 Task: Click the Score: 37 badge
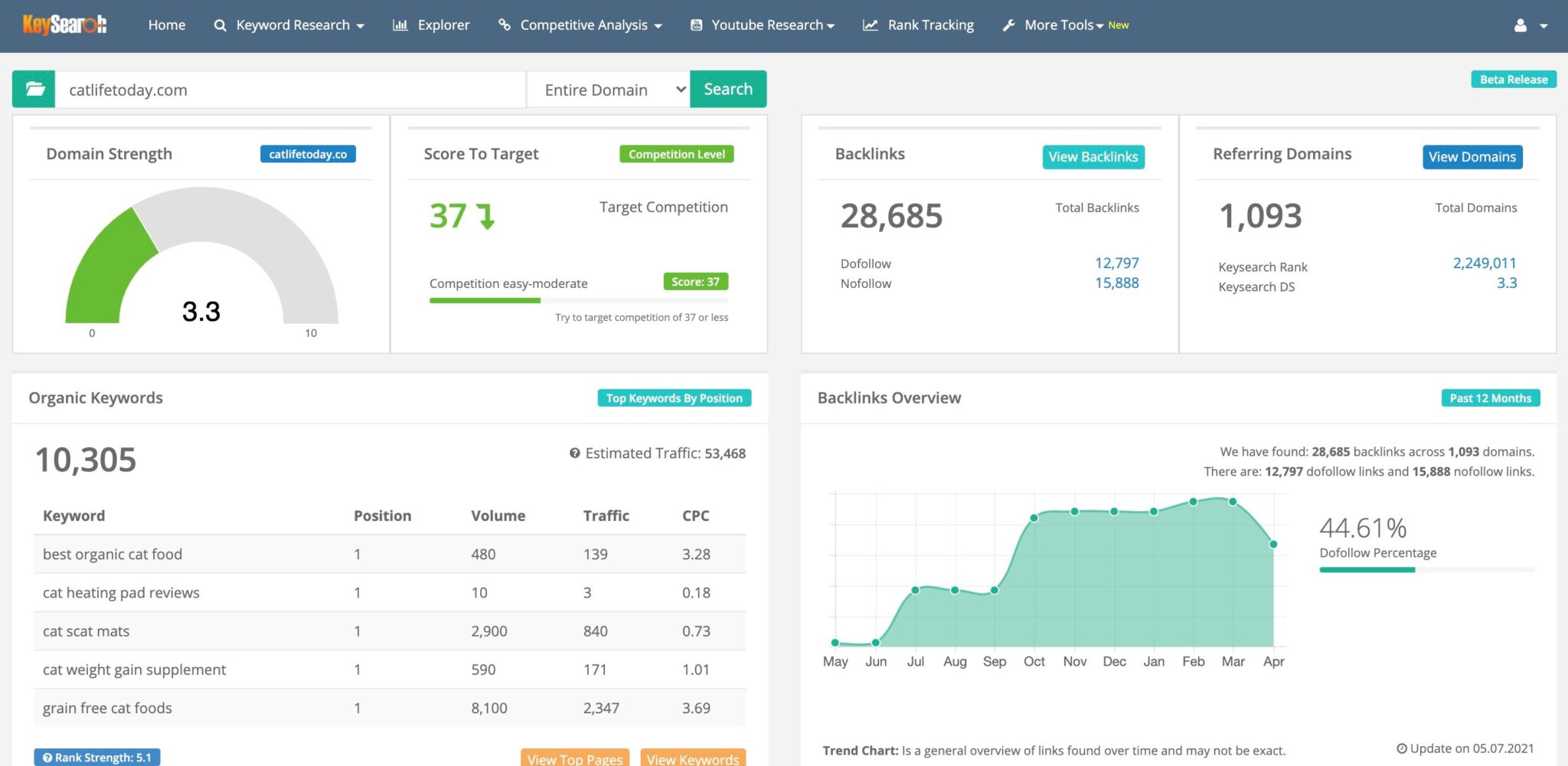695,282
